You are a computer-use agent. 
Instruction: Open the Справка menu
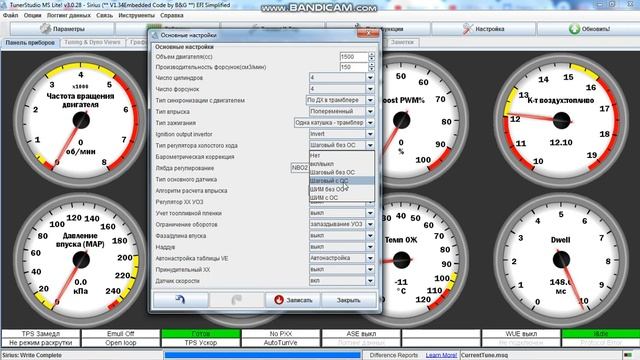point(171,16)
